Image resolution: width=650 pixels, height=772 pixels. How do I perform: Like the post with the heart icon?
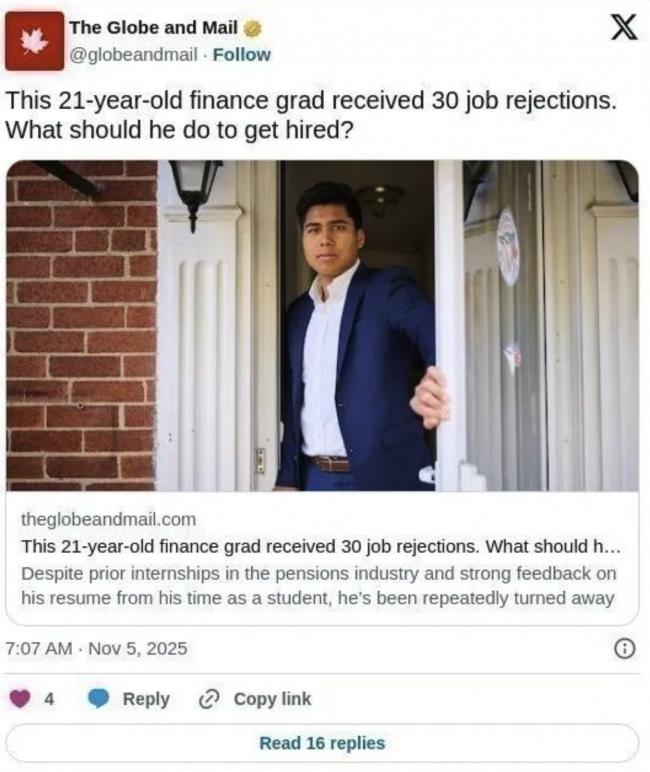coord(20,699)
